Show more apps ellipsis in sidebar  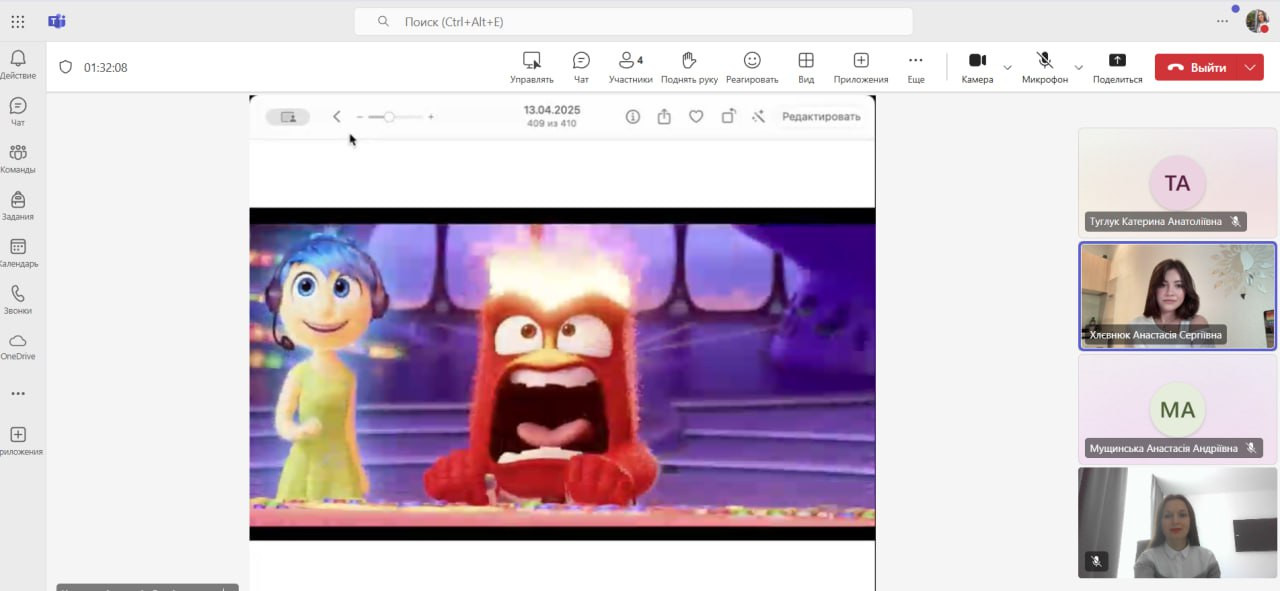18,393
